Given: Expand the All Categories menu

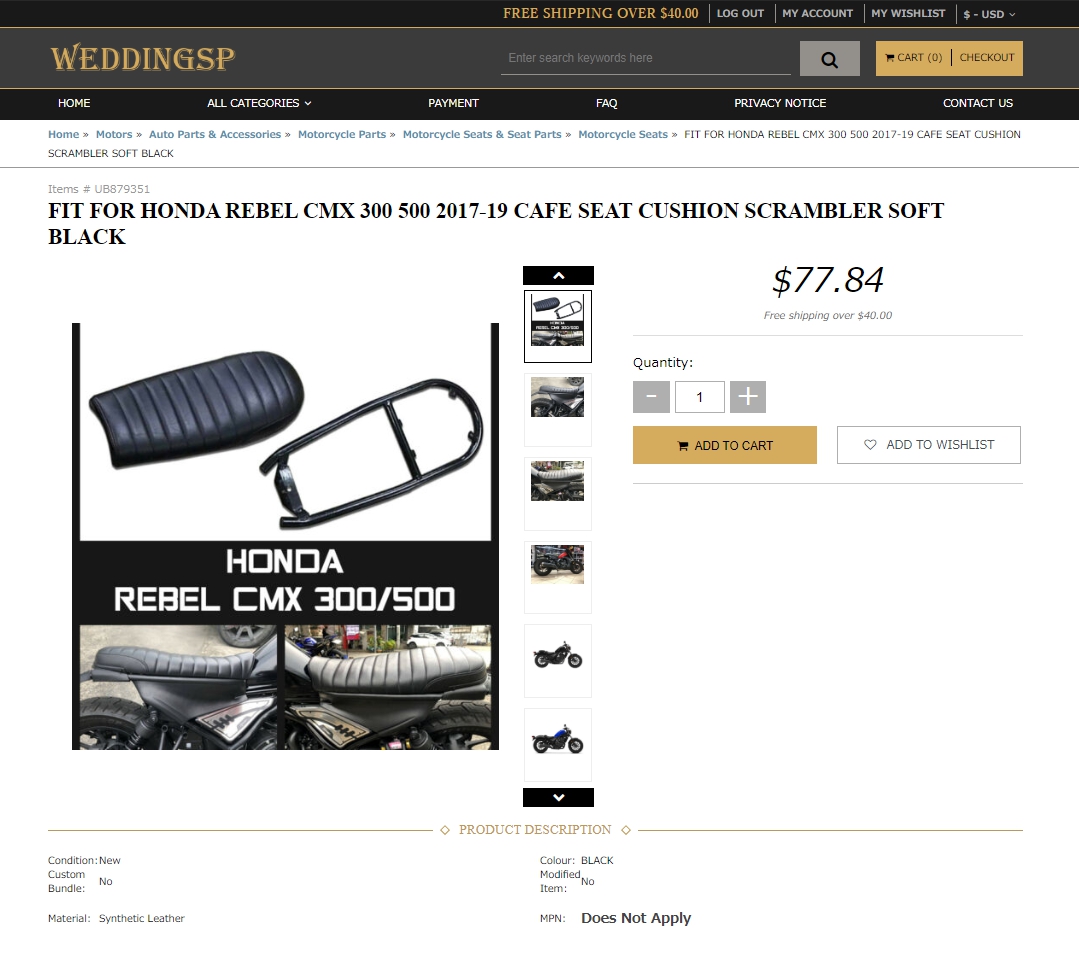Looking at the screenshot, I should pyautogui.click(x=259, y=103).
